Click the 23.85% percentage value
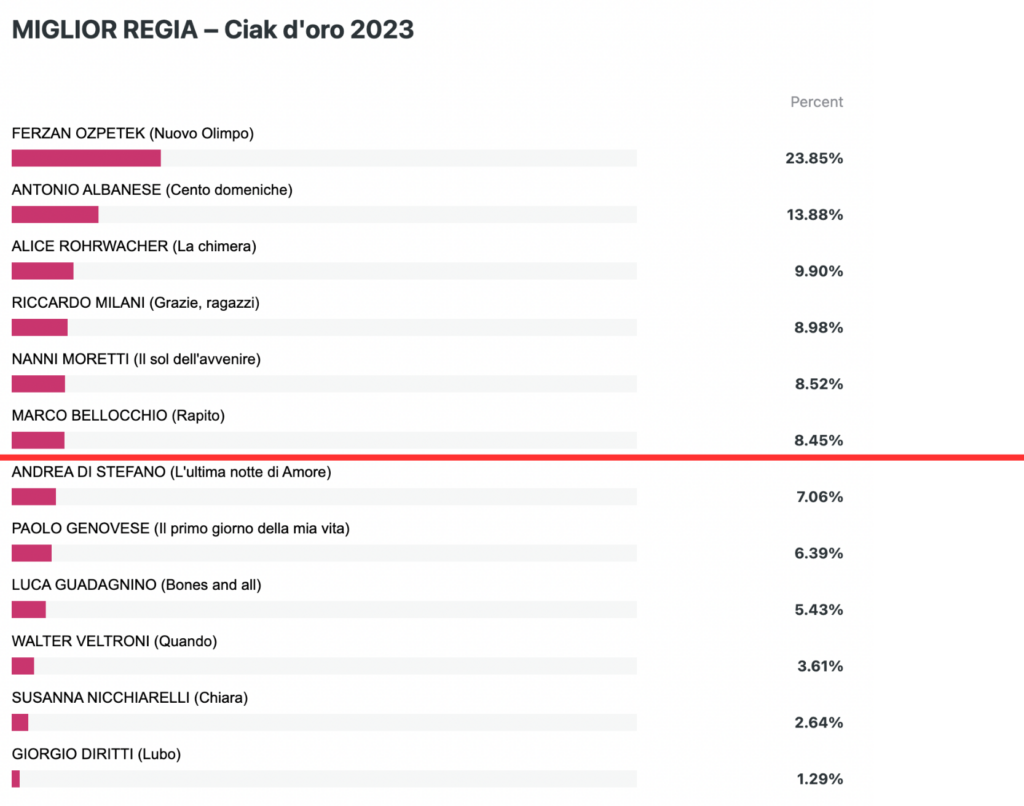Viewport: 1024px width, 806px height. click(x=814, y=158)
